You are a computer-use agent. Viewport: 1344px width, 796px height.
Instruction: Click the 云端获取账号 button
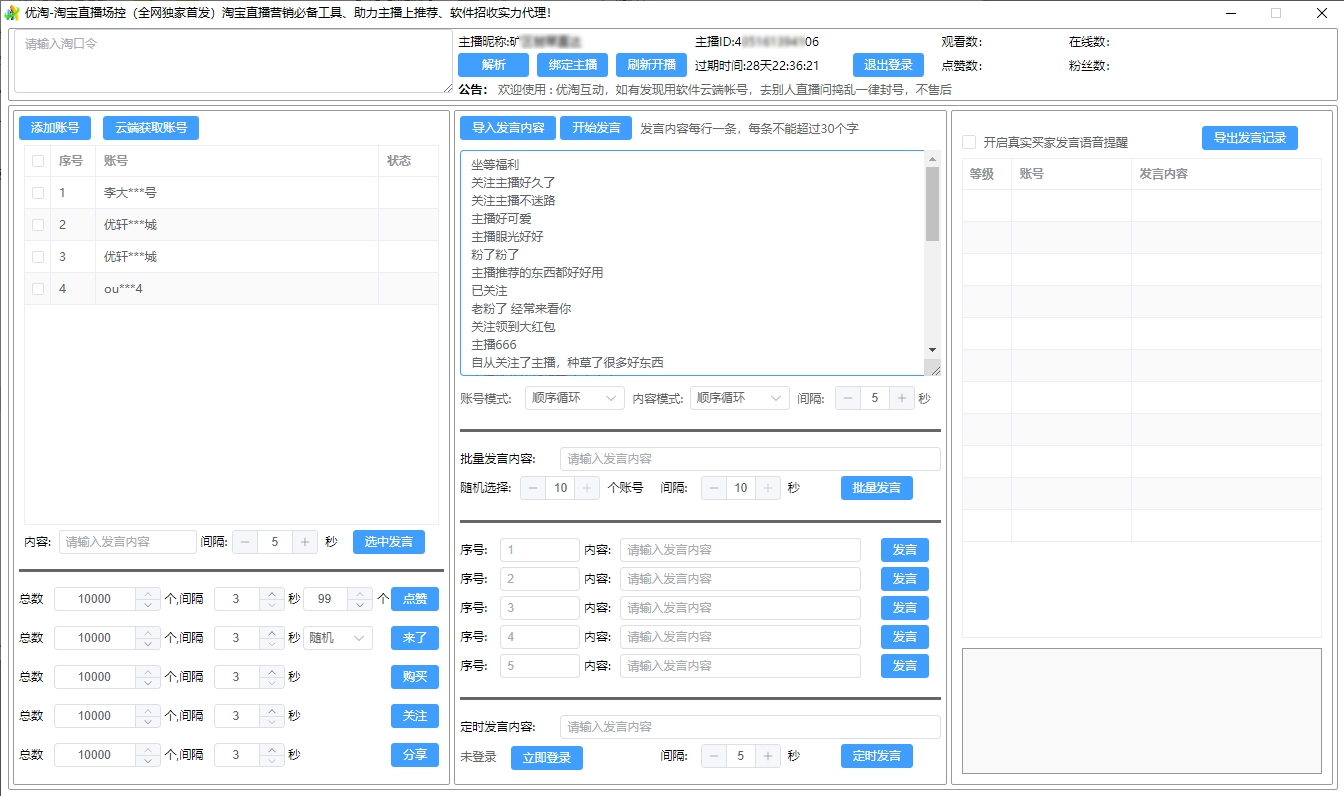tap(150, 128)
